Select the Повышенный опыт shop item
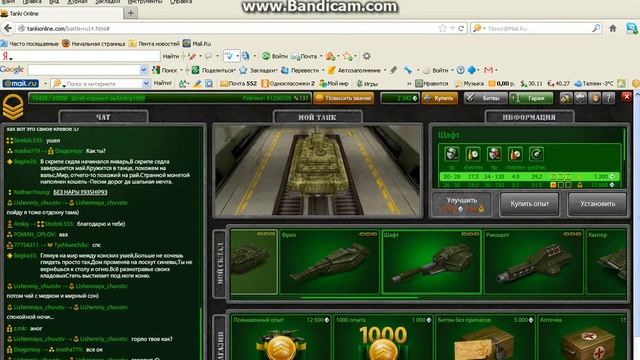The width and height of the screenshot is (640, 360). click(281, 338)
